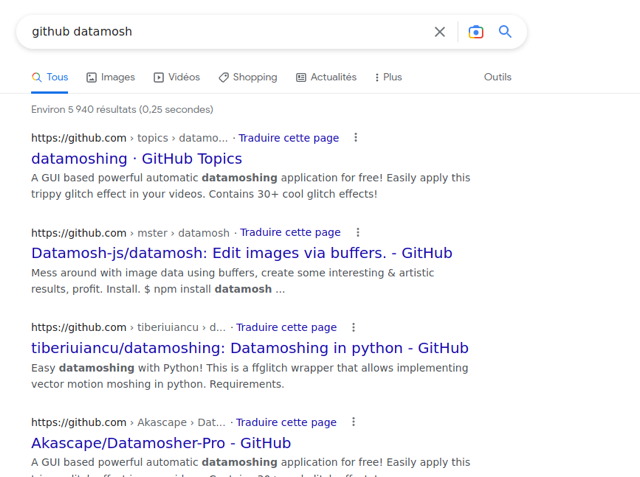The width and height of the screenshot is (640, 477).
Task: Clear the search box with the X icon
Action: tap(440, 32)
